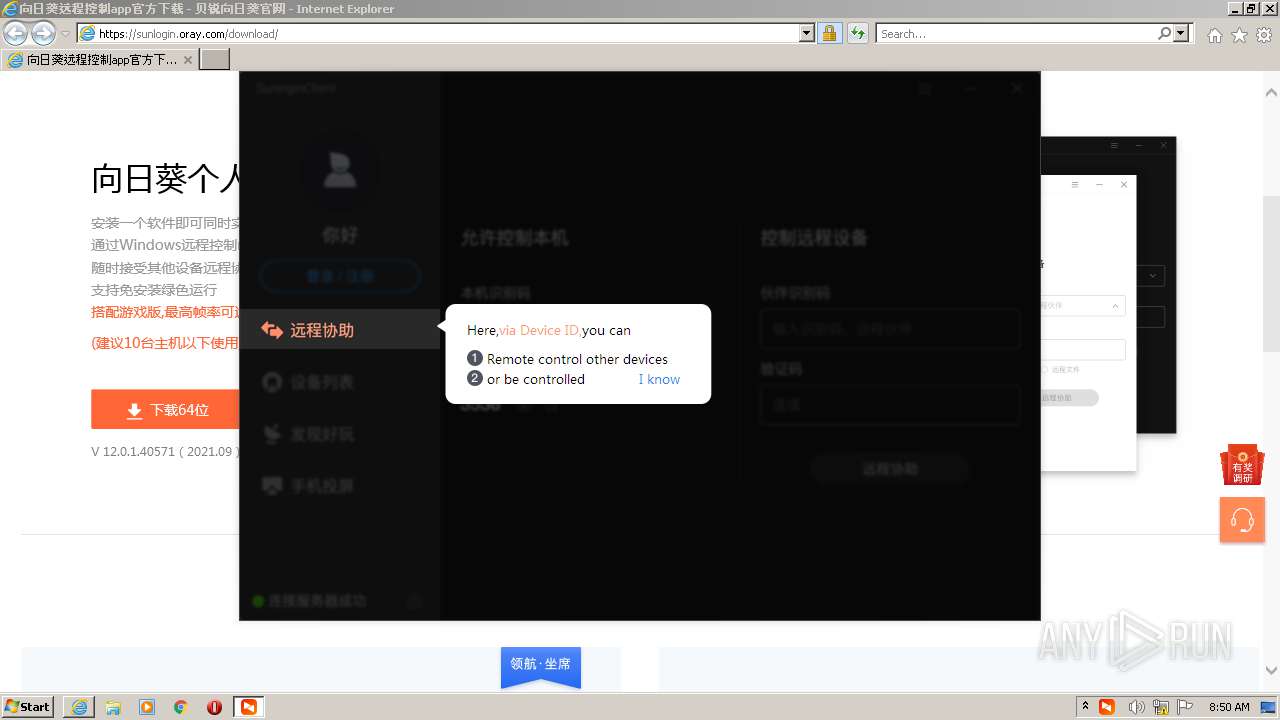Open the network tray icon
This screenshot has width=1280, height=720.
[1161, 707]
